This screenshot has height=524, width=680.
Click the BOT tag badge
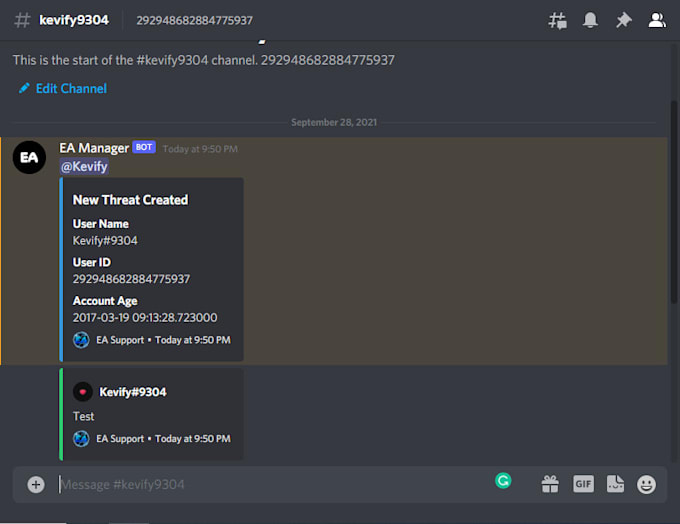pos(144,147)
